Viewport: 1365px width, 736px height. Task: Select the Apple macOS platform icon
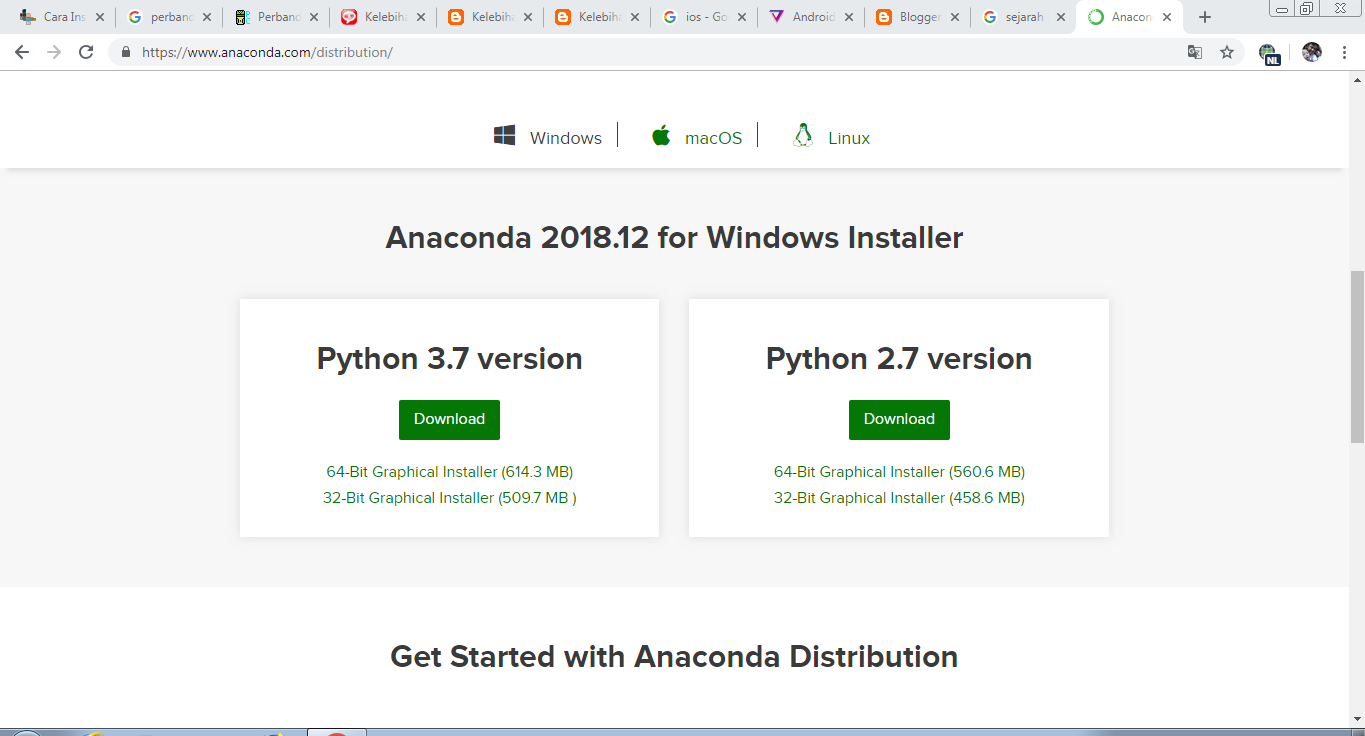point(661,136)
